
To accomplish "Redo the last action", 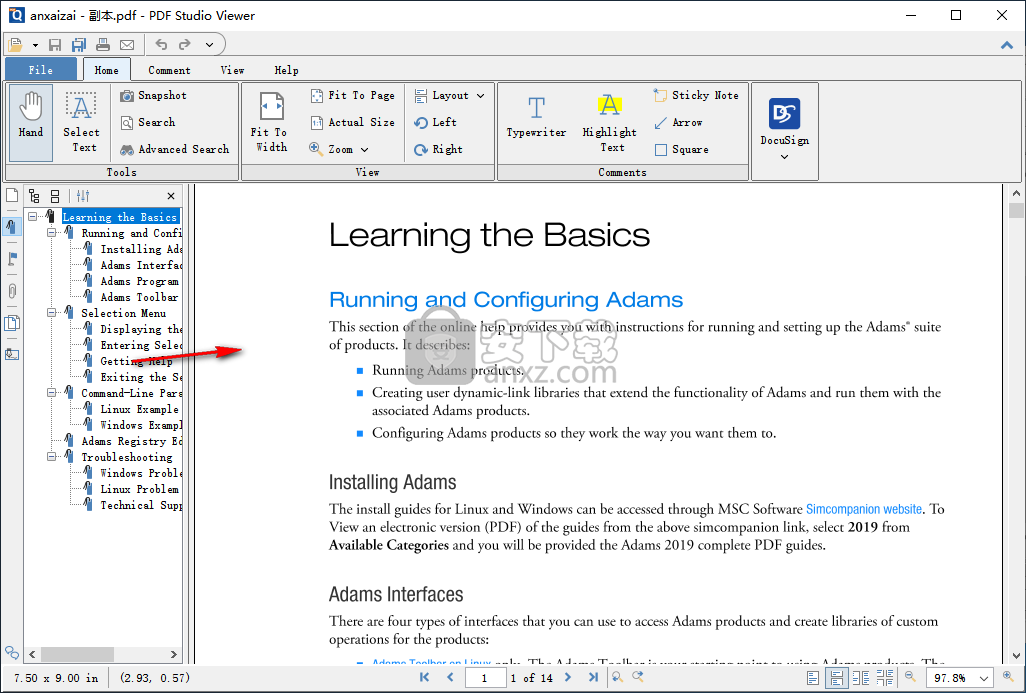I will [x=185, y=44].
